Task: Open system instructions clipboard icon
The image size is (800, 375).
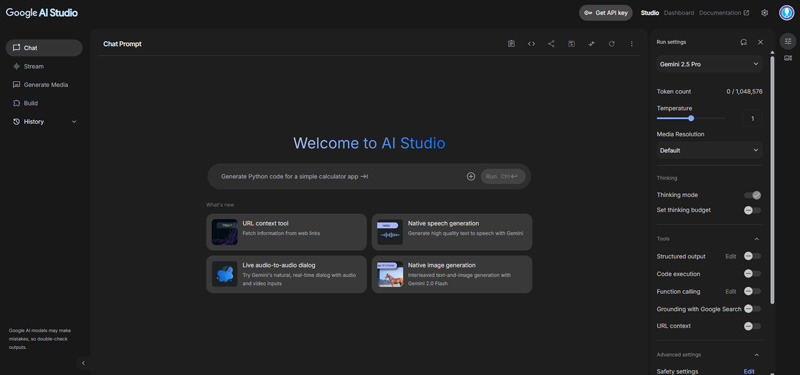Action: pyautogui.click(x=511, y=44)
